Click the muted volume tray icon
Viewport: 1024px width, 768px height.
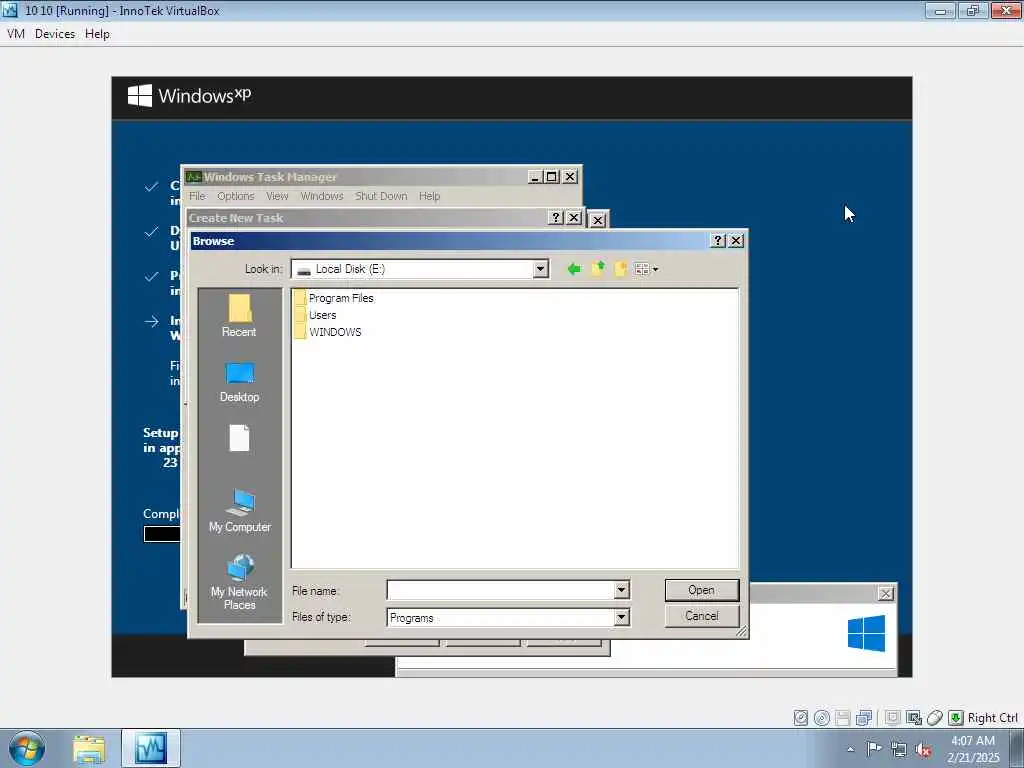pyautogui.click(x=923, y=750)
